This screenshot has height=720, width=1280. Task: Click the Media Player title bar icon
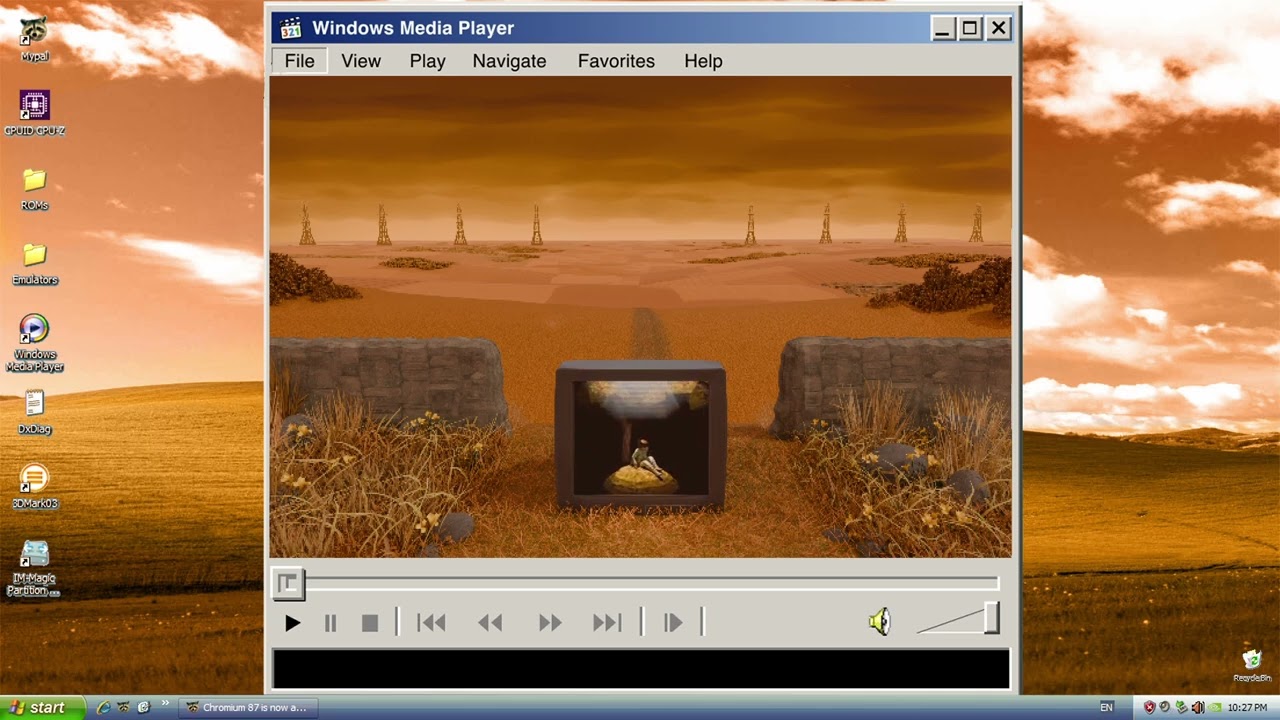(x=290, y=28)
